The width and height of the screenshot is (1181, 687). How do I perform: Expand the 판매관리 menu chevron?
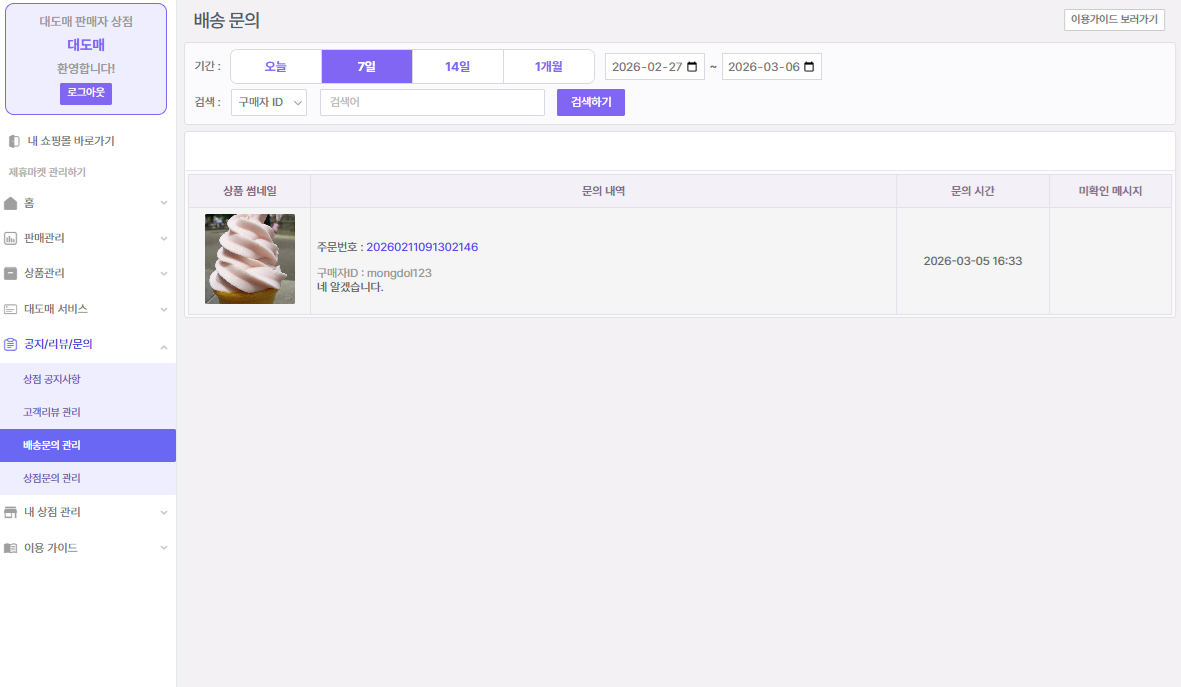164,238
